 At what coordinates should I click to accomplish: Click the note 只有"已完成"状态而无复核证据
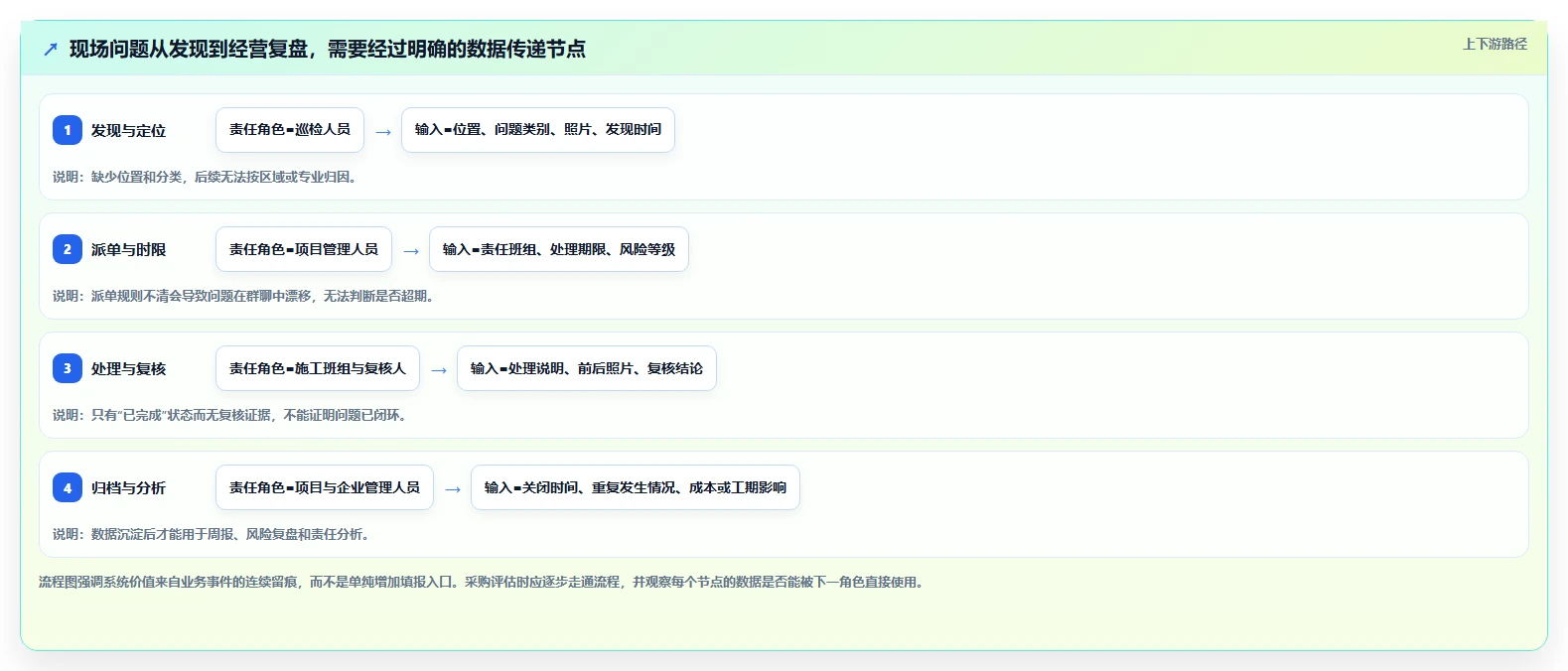point(230,415)
